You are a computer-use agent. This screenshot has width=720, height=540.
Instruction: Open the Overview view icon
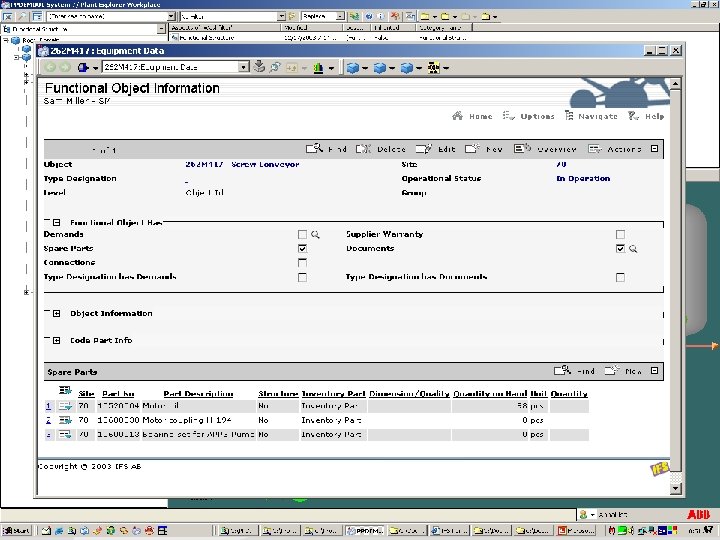point(522,149)
